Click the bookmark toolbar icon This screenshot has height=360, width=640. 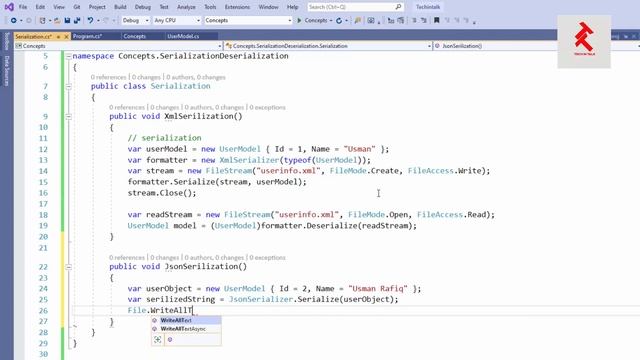pos(436,20)
